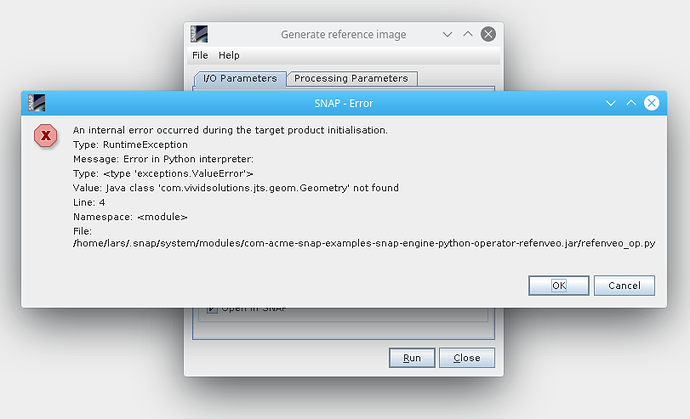Click Run in Generate reference image window
The image size is (690, 419).
click(412, 358)
